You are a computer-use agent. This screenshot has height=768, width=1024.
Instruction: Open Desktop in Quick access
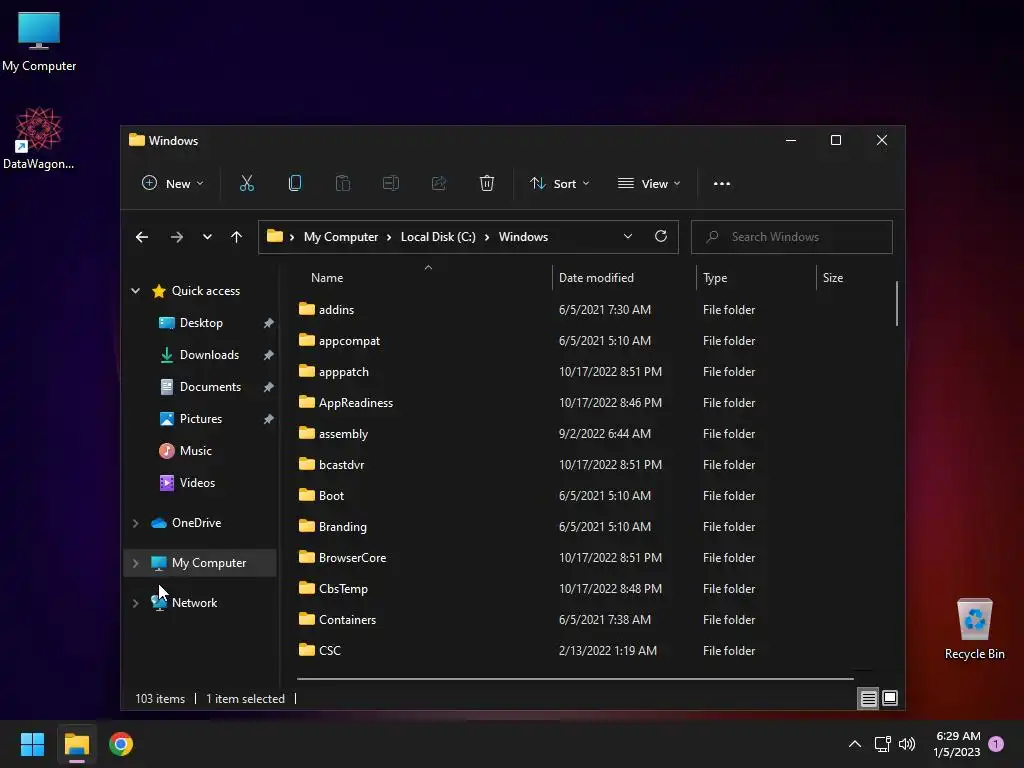[200, 323]
